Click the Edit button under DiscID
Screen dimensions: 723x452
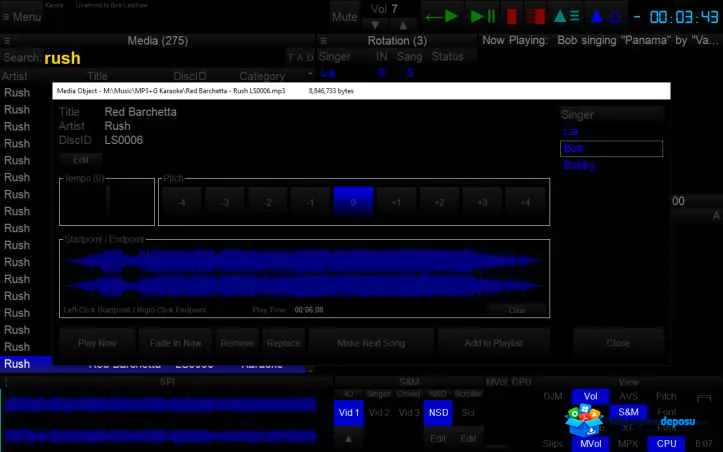coord(81,160)
